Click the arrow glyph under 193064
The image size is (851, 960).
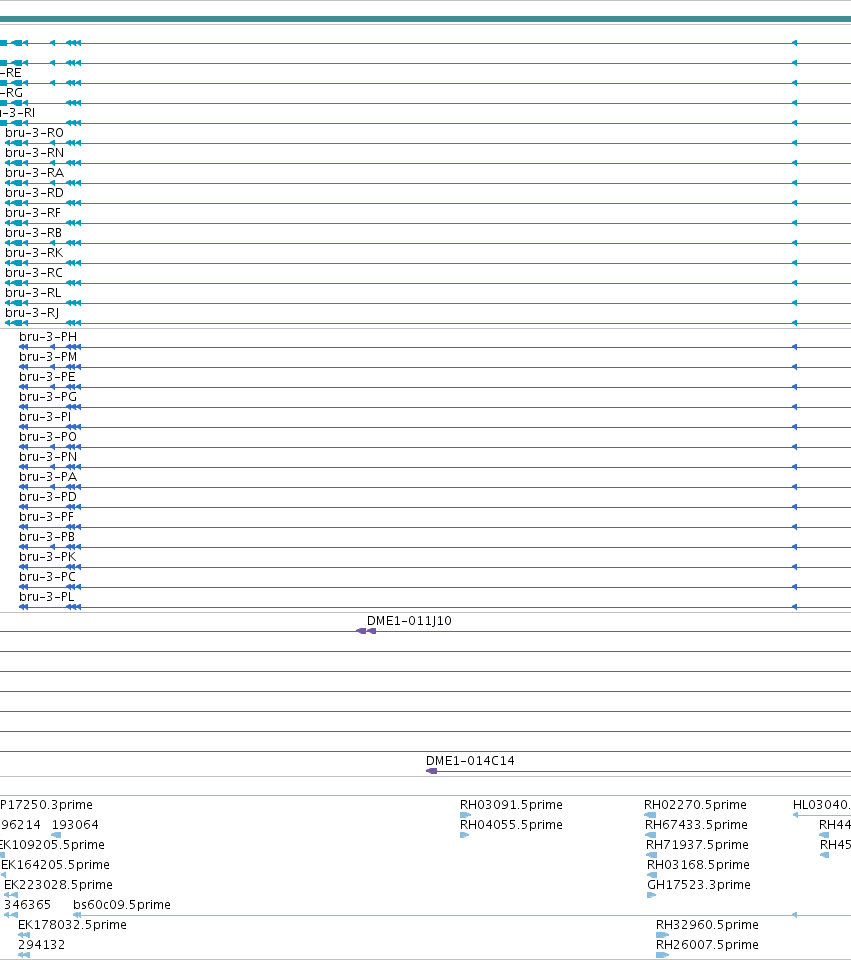coord(56,835)
